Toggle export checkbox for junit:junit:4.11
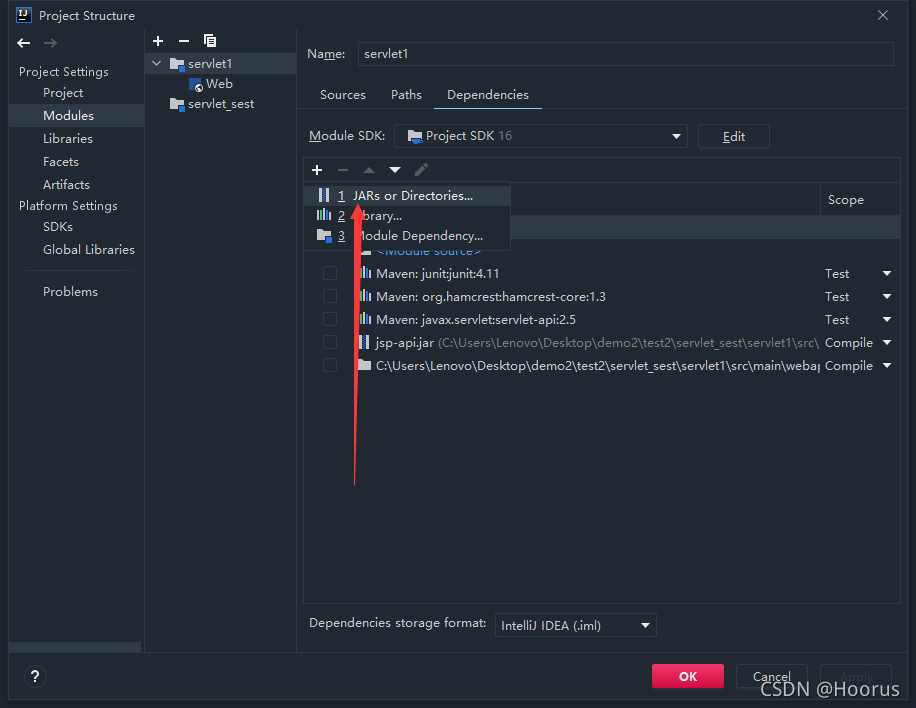 [x=330, y=273]
